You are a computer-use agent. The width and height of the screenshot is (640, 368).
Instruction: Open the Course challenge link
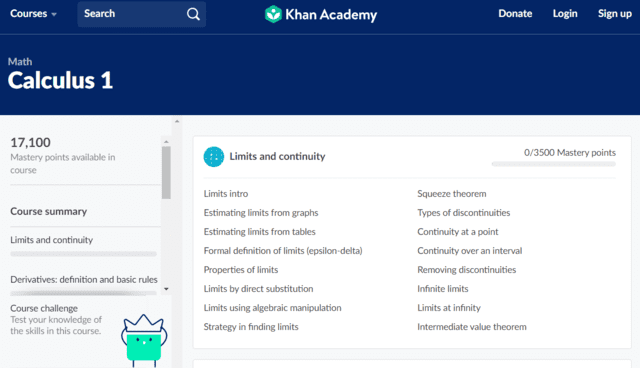(44, 308)
